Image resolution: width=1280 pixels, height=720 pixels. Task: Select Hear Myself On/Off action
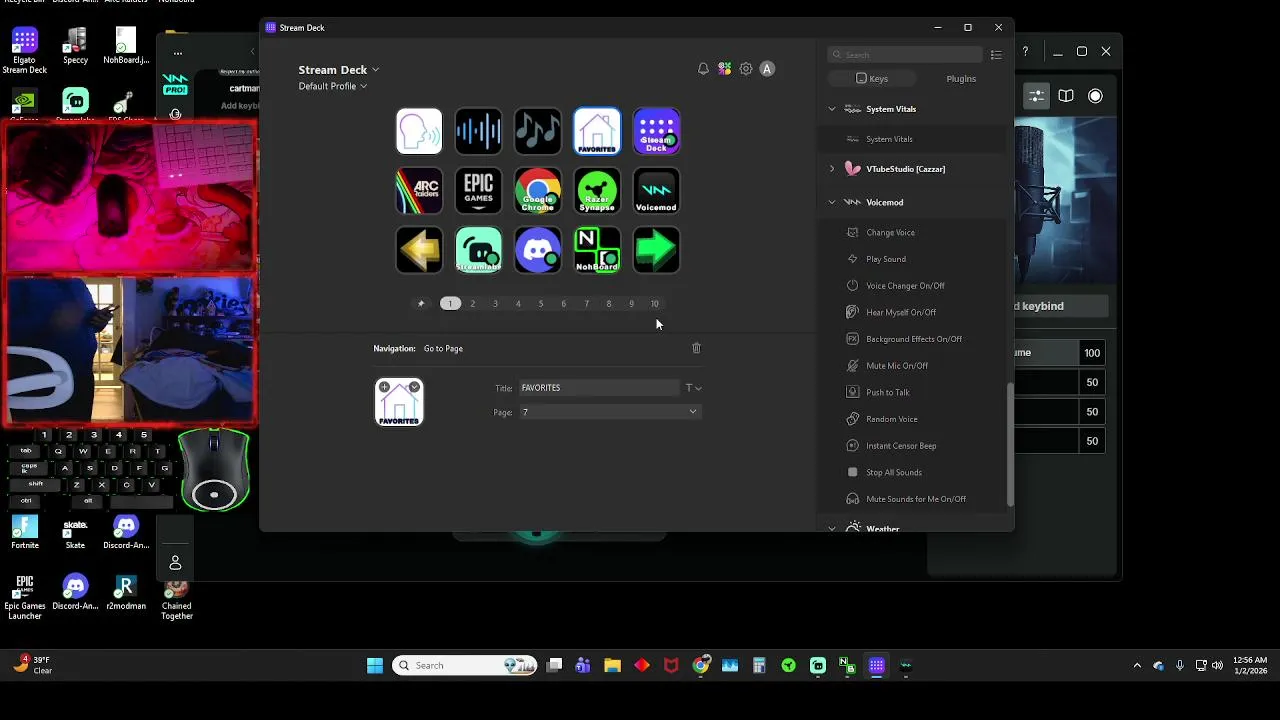912,312
